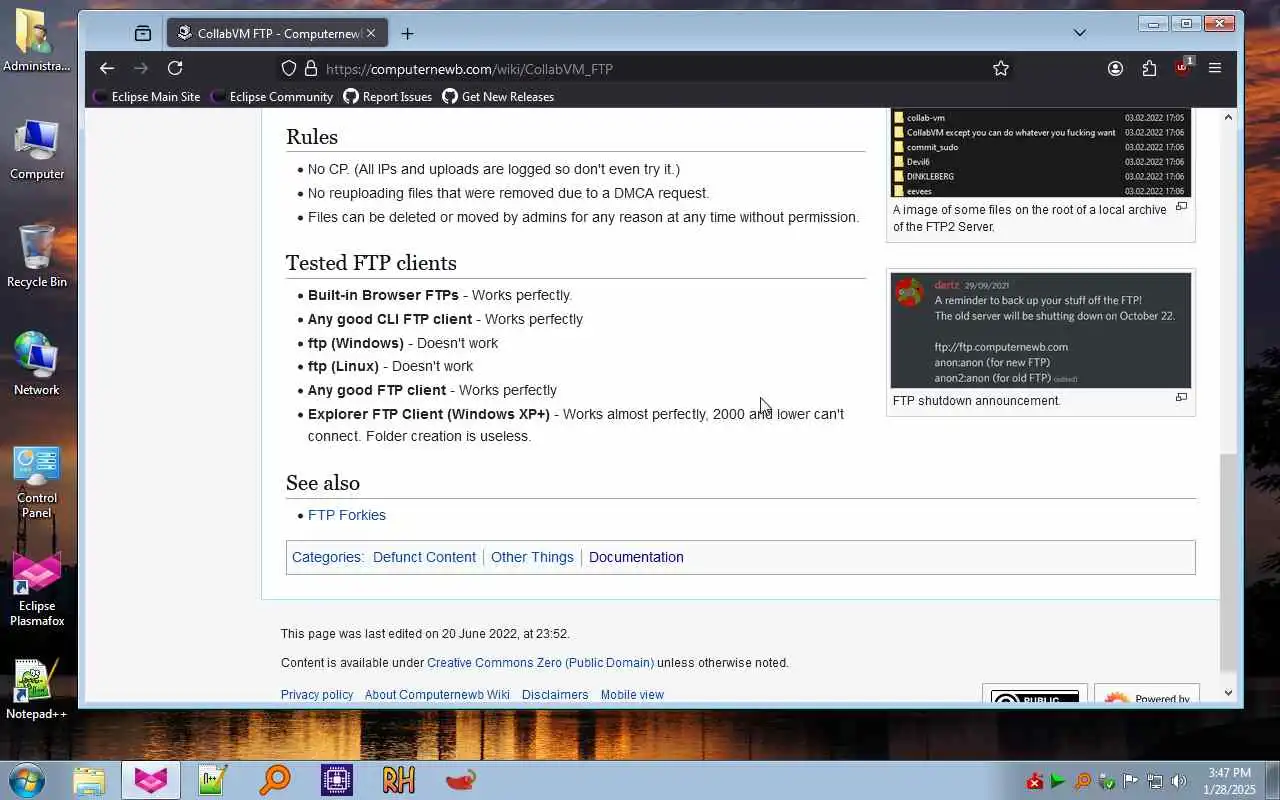Close the CollabVM FTP tab

371,33
